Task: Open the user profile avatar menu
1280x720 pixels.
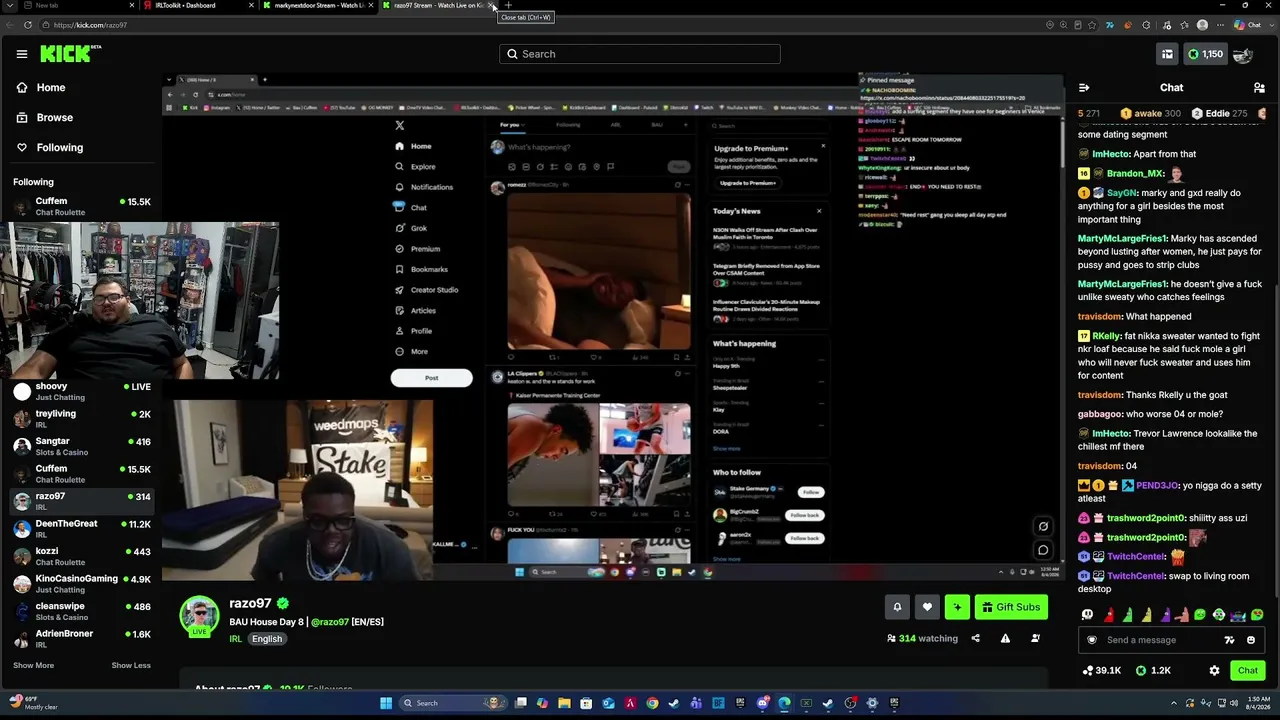Action: click(x=1244, y=54)
